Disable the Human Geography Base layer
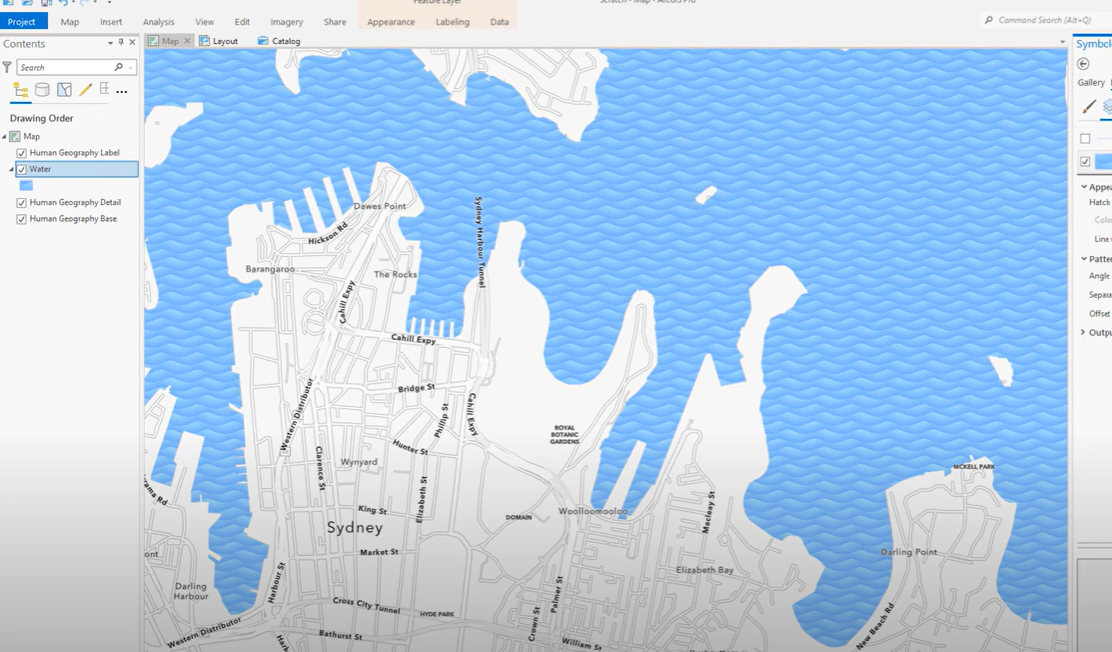The height and width of the screenshot is (652, 1112). pyautogui.click(x=21, y=219)
